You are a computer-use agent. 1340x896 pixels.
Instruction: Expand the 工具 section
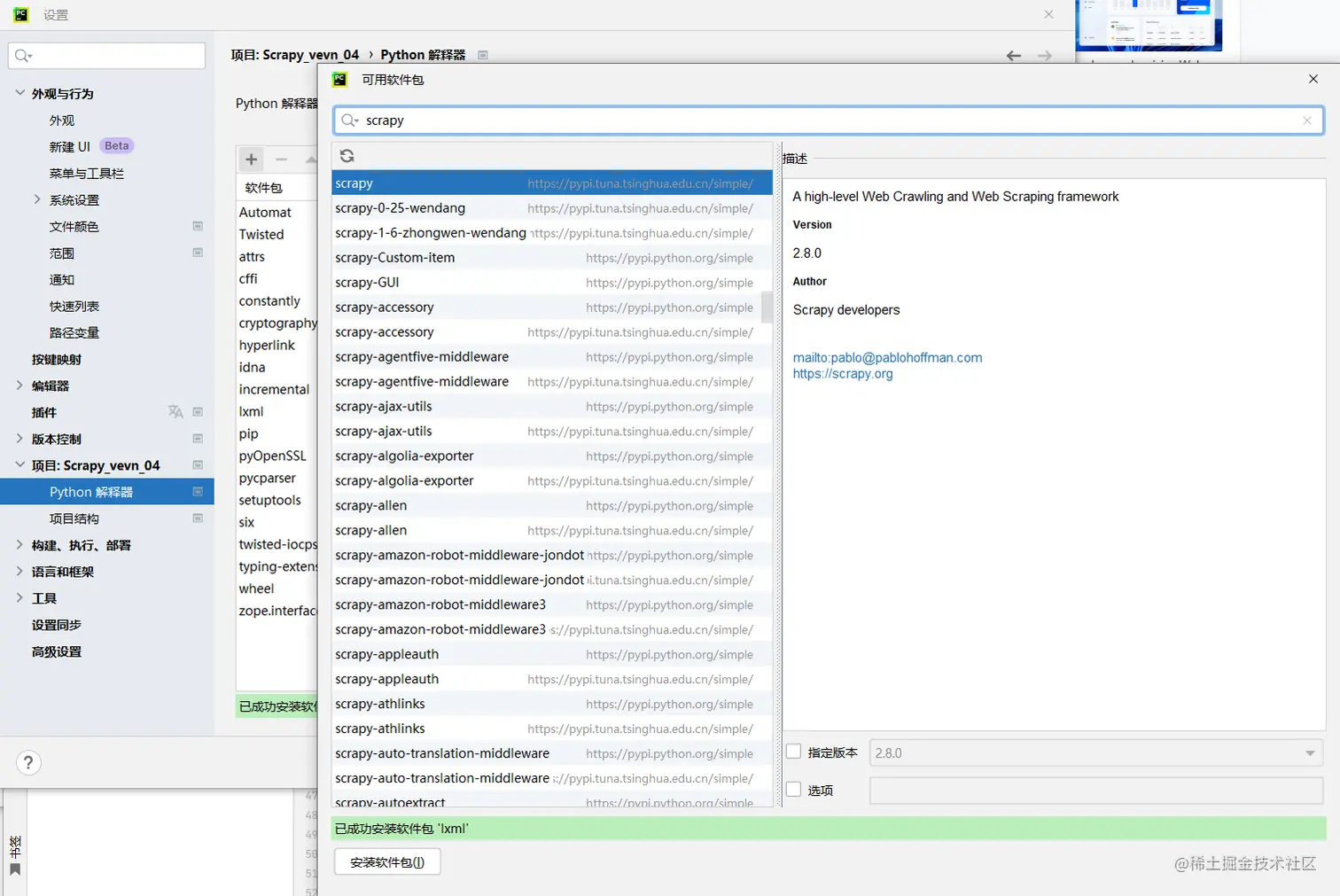(x=19, y=598)
